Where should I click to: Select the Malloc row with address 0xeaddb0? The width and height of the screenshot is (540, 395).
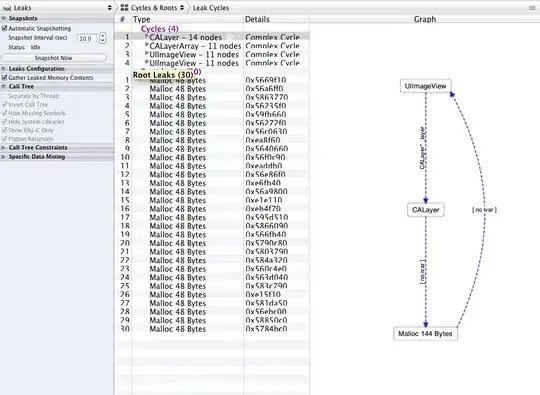[x=212, y=166]
